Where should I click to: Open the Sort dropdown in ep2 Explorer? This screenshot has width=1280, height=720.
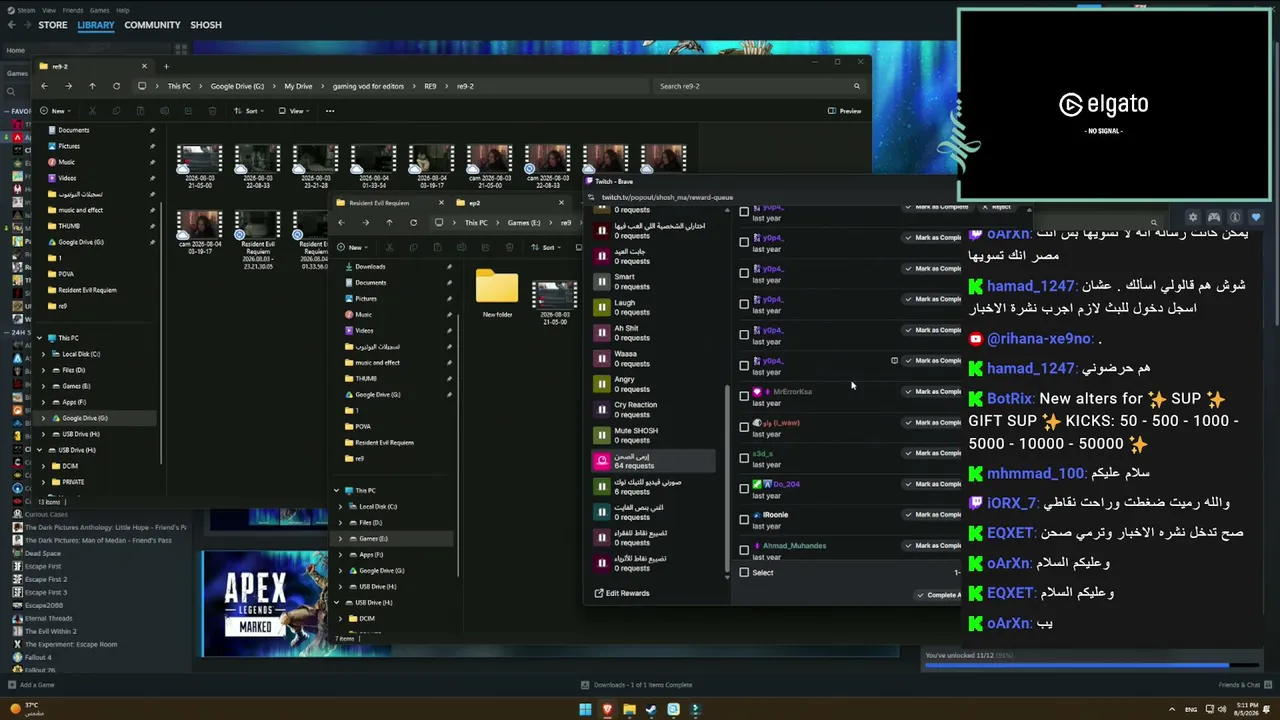546,247
